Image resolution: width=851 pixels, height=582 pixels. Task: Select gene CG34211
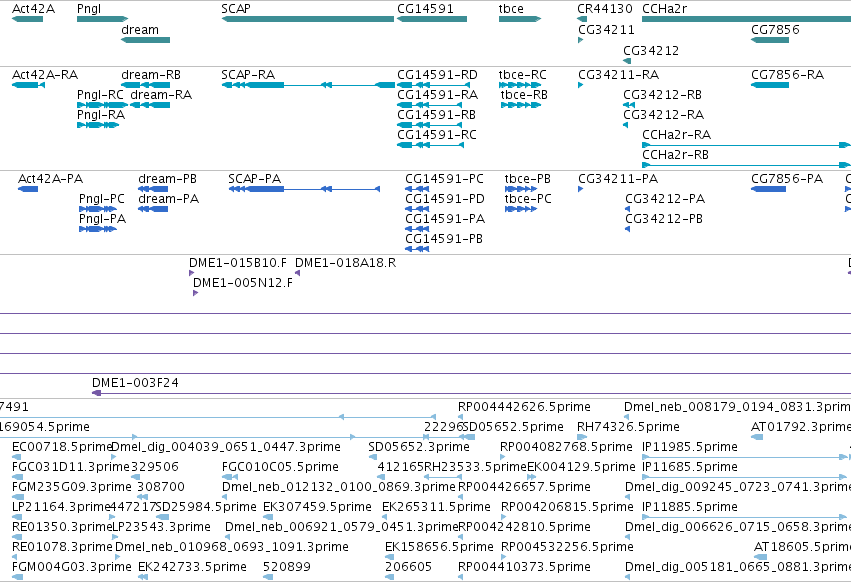coord(580,40)
